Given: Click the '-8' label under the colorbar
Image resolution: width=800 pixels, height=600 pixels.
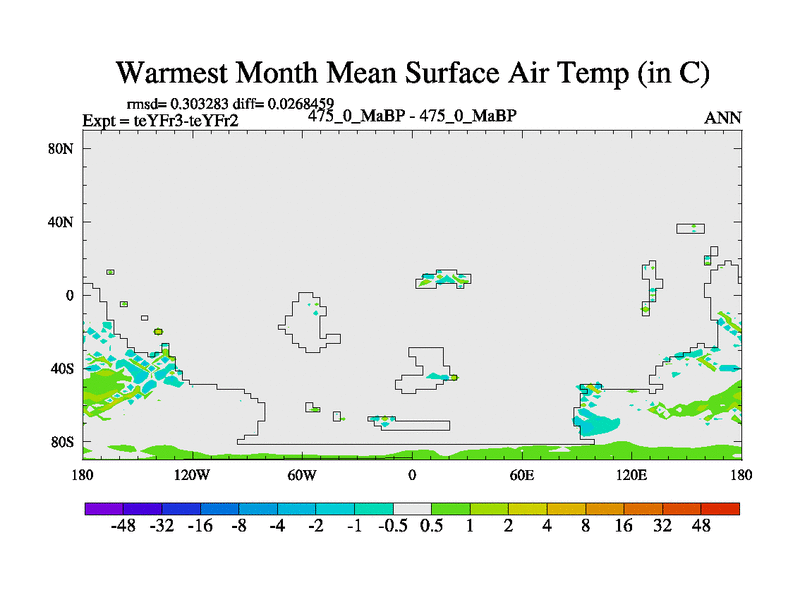Looking at the screenshot, I should 239,527.
